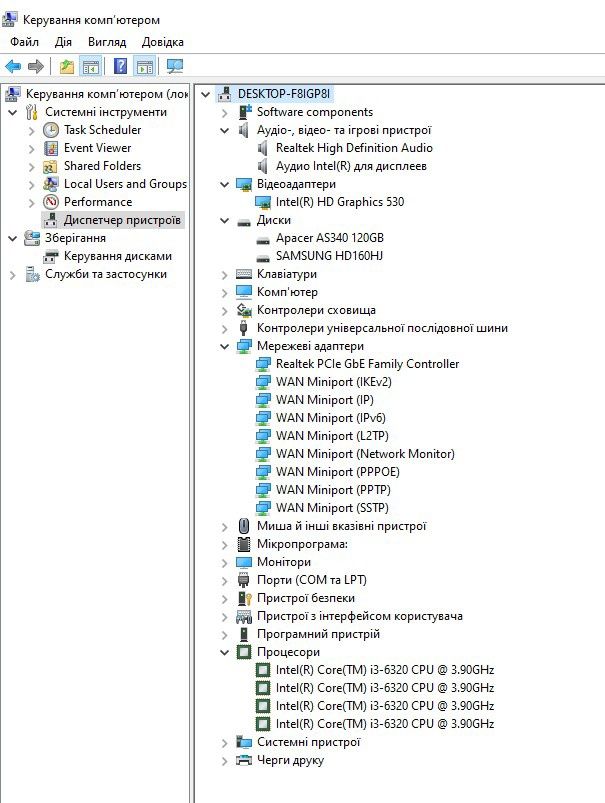Collapse the DESKTOP-F8IGP8I root node
The width and height of the screenshot is (605, 803).
pyautogui.click(x=205, y=94)
